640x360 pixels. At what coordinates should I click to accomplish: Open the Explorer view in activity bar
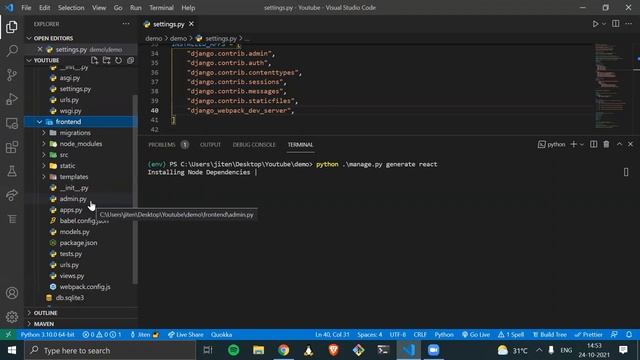pyautogui.click(x=12, y=27)
